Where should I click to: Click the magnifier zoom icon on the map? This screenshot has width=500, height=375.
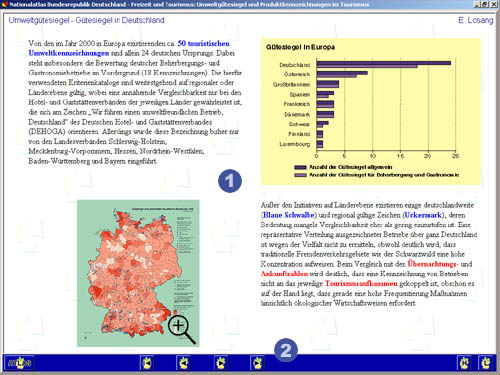click(x=182, y=329)
